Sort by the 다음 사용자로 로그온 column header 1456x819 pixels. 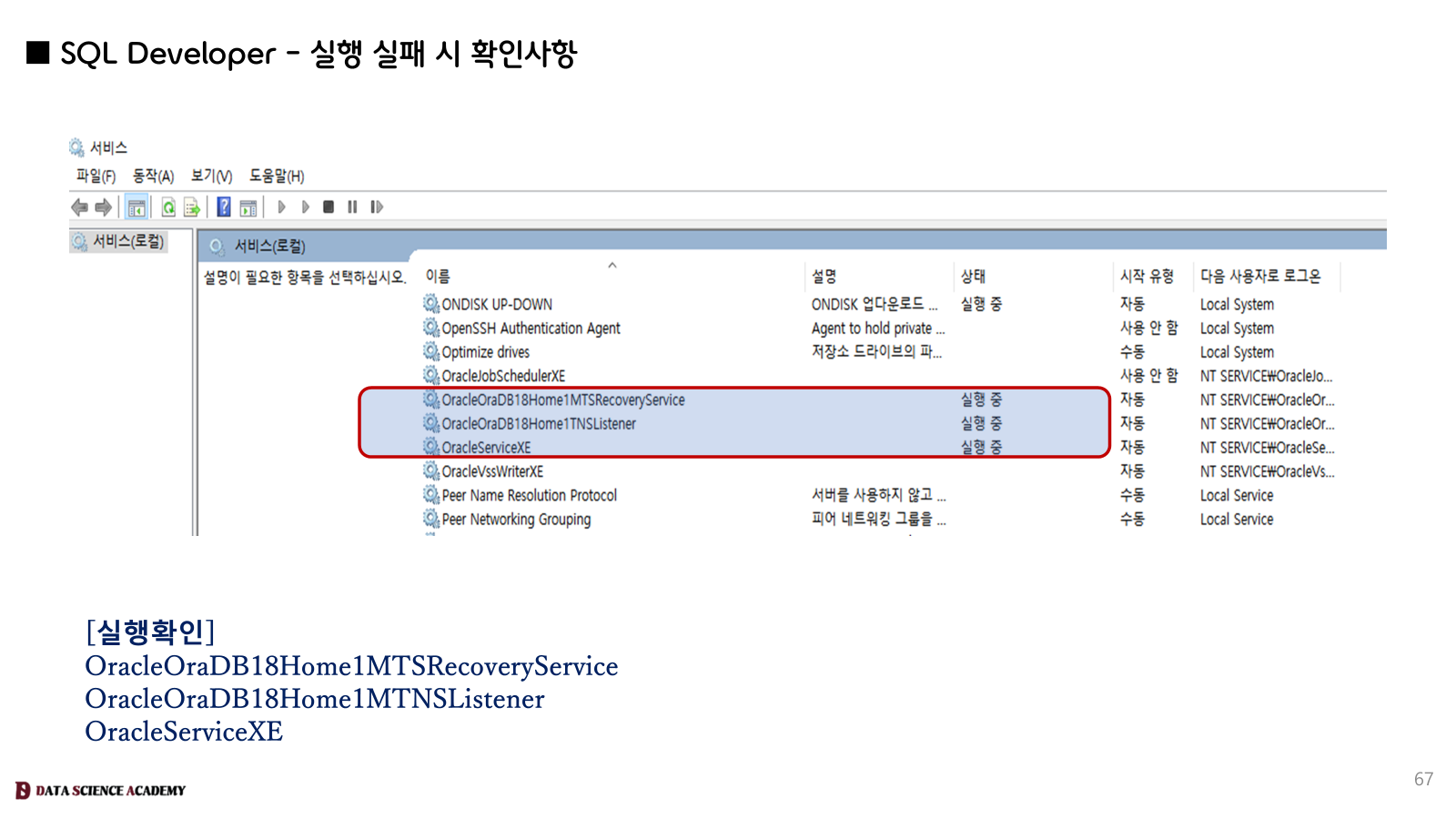coord(1260,277)
